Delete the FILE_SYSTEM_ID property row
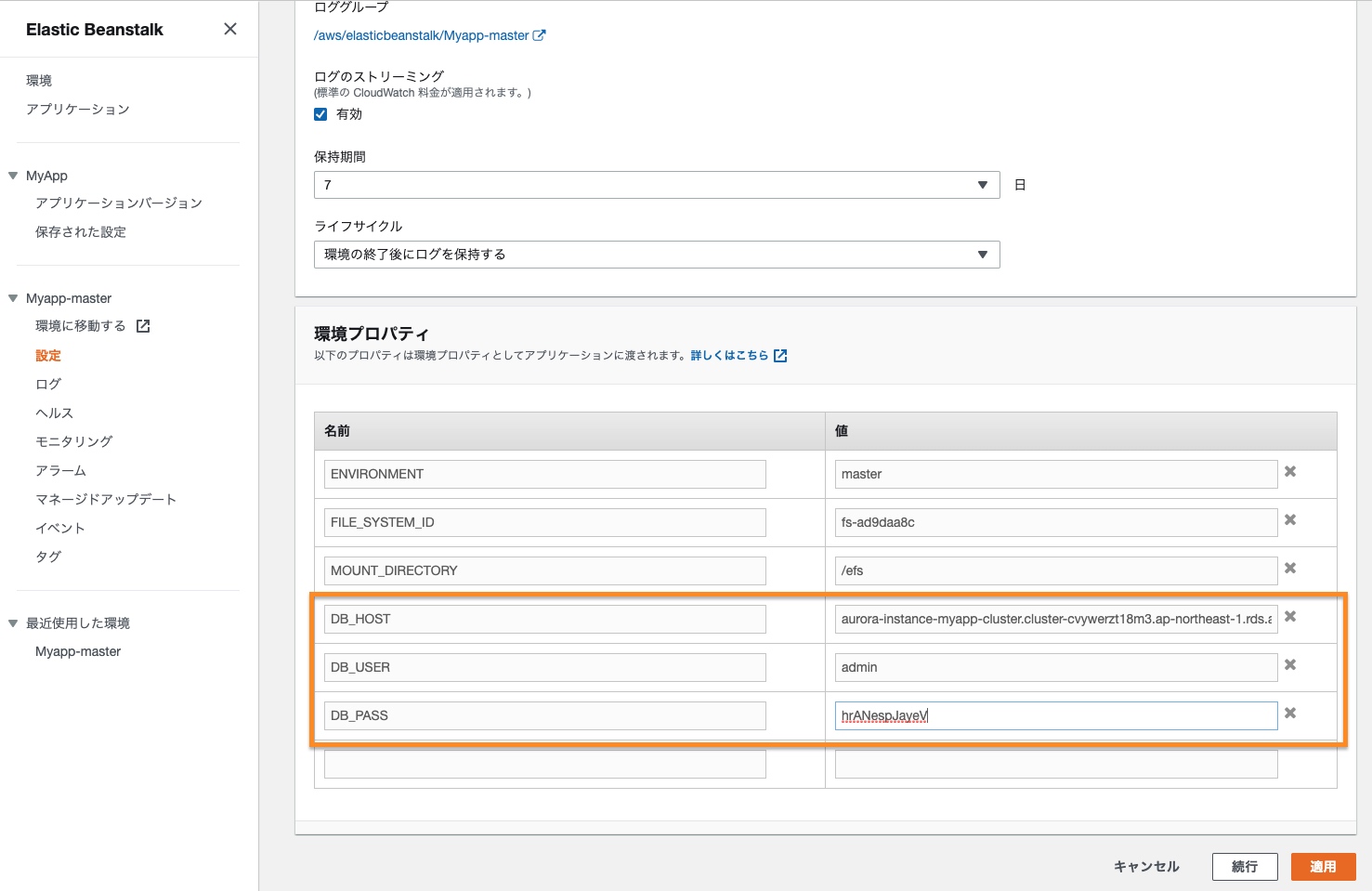The image size is (1372, 891). pyautogui.click(x=1290, y=520)
